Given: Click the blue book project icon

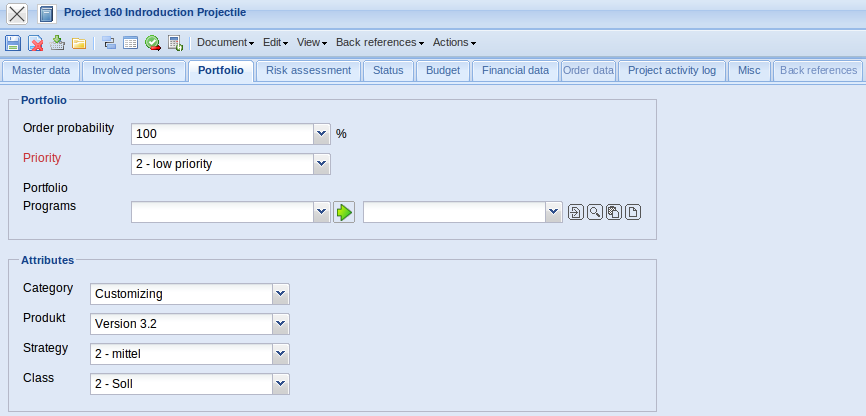Looking at the screenshot, I should point(46,13).
